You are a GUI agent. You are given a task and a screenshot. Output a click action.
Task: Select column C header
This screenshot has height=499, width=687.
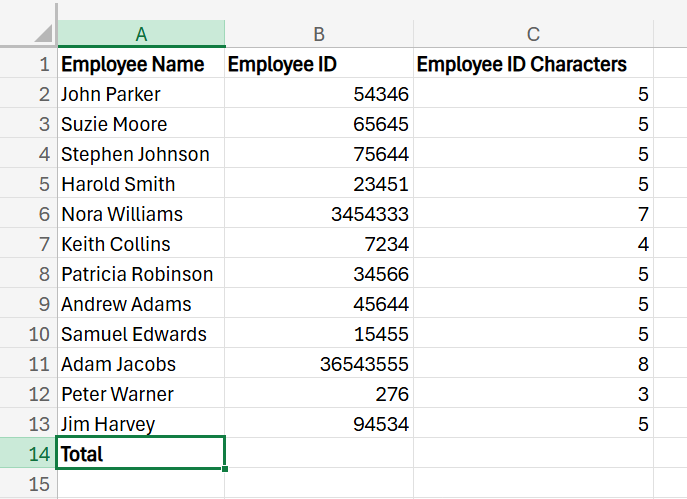(533, 34)
